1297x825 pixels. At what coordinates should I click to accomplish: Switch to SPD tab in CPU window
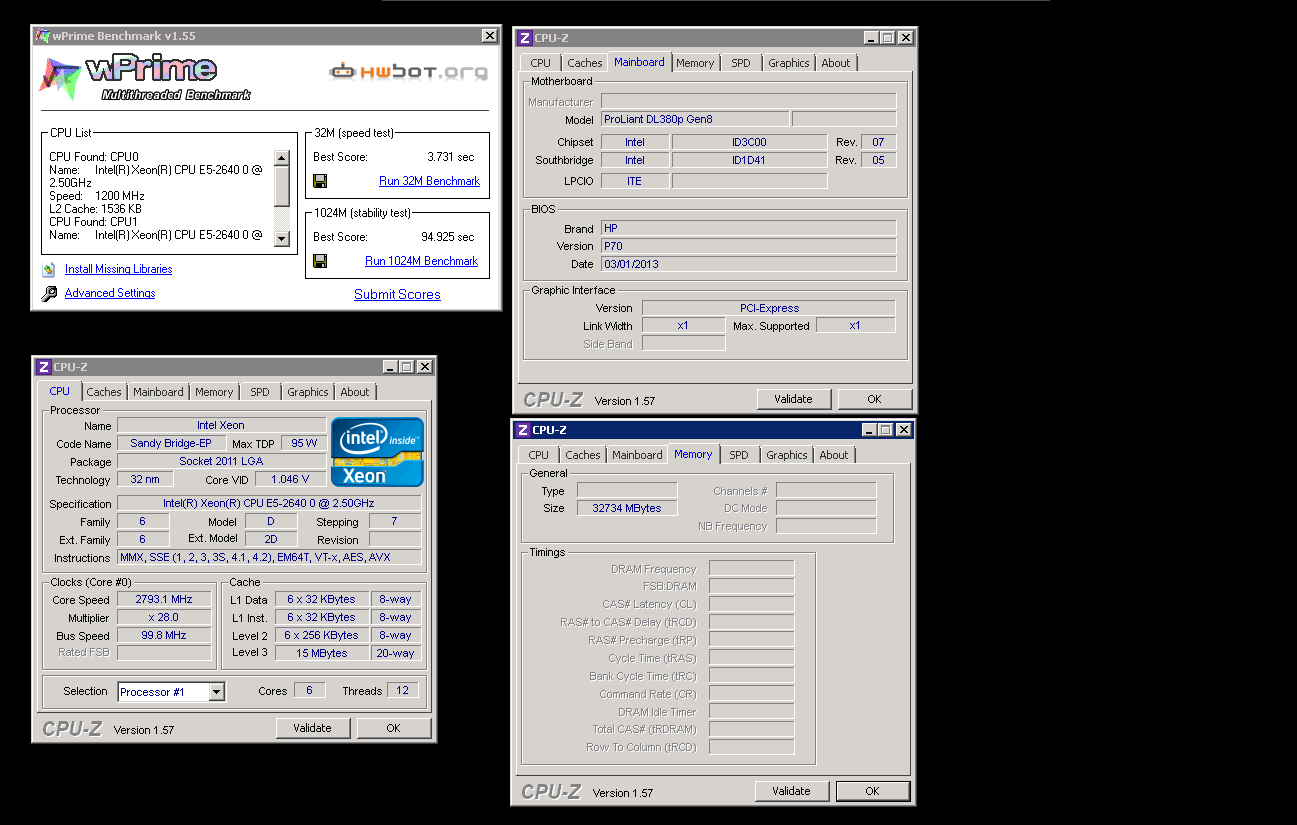point(260,392)
